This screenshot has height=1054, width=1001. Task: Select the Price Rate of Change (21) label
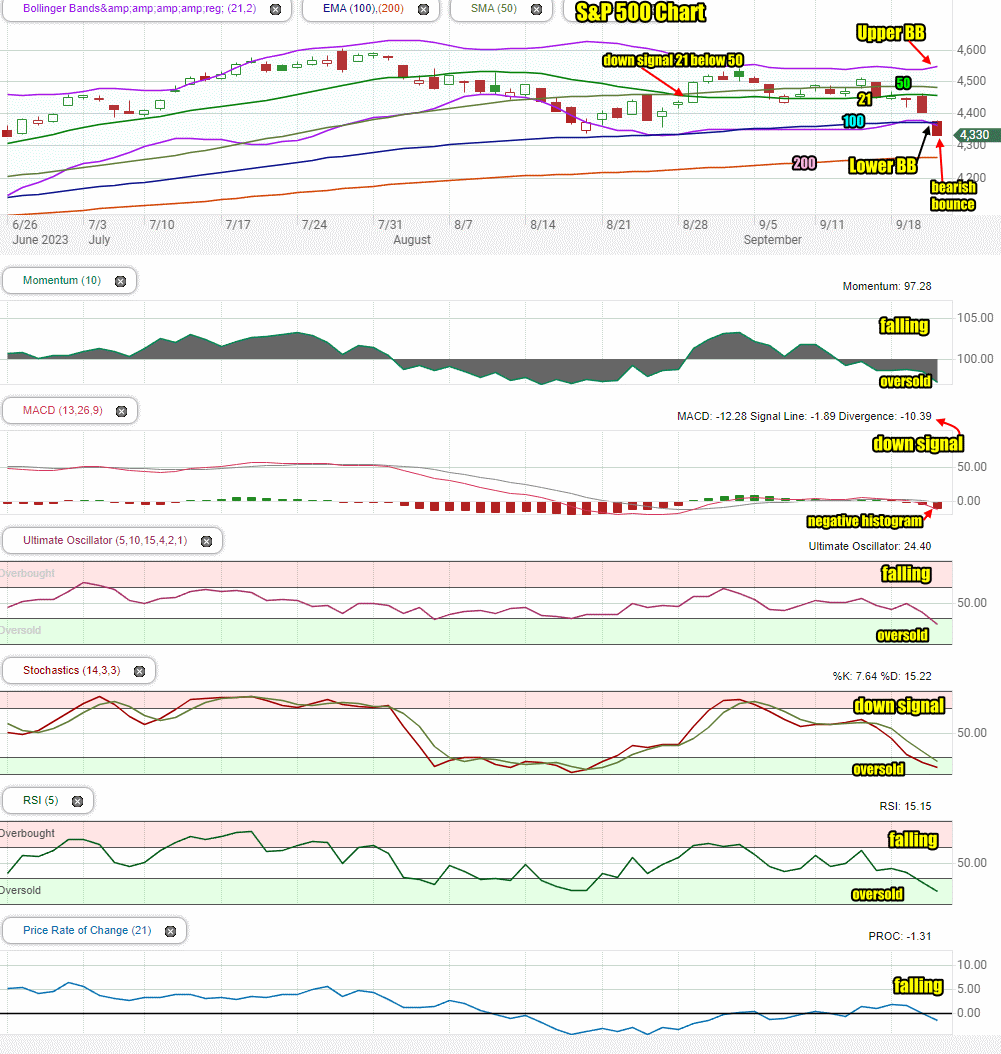(87, 930)
